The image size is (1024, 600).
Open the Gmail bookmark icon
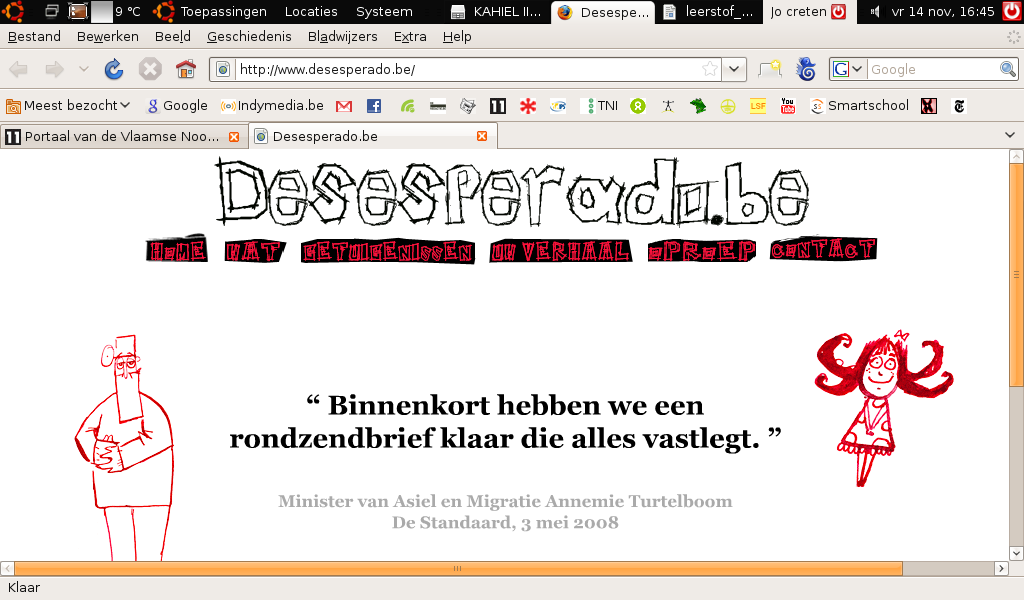coord(344,106)
